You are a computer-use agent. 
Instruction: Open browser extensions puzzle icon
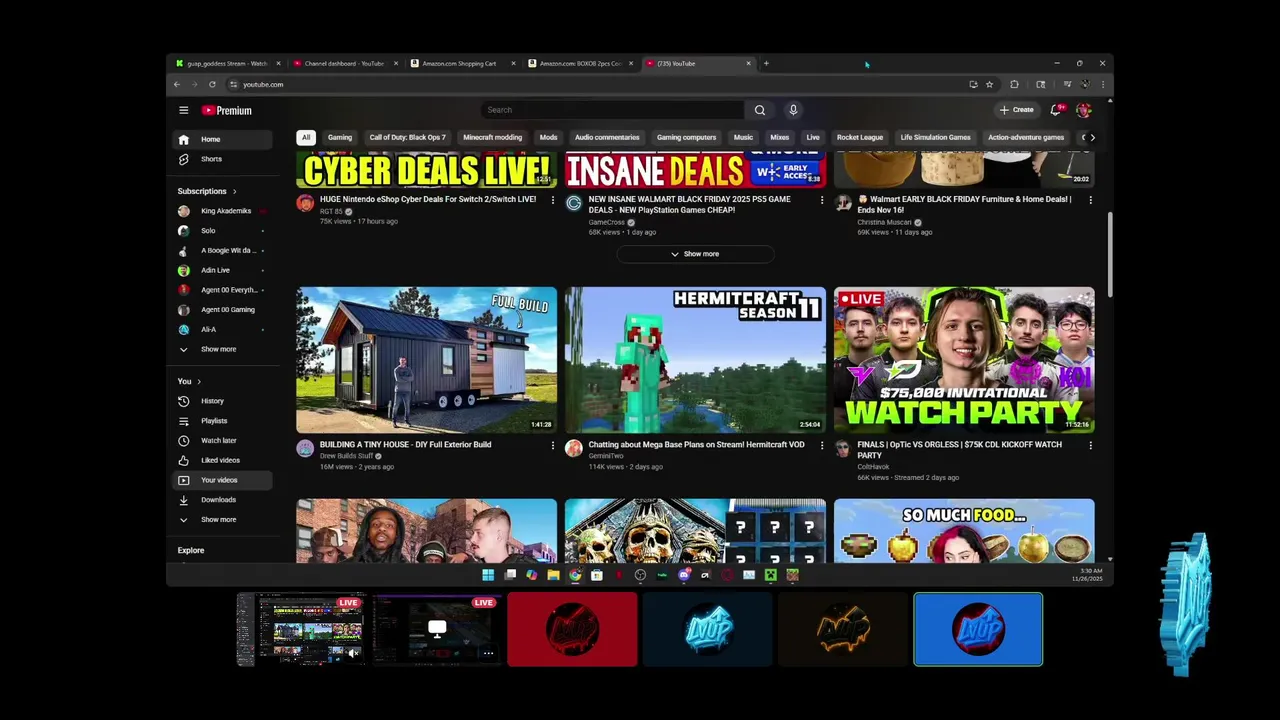tap(1014, 84)
